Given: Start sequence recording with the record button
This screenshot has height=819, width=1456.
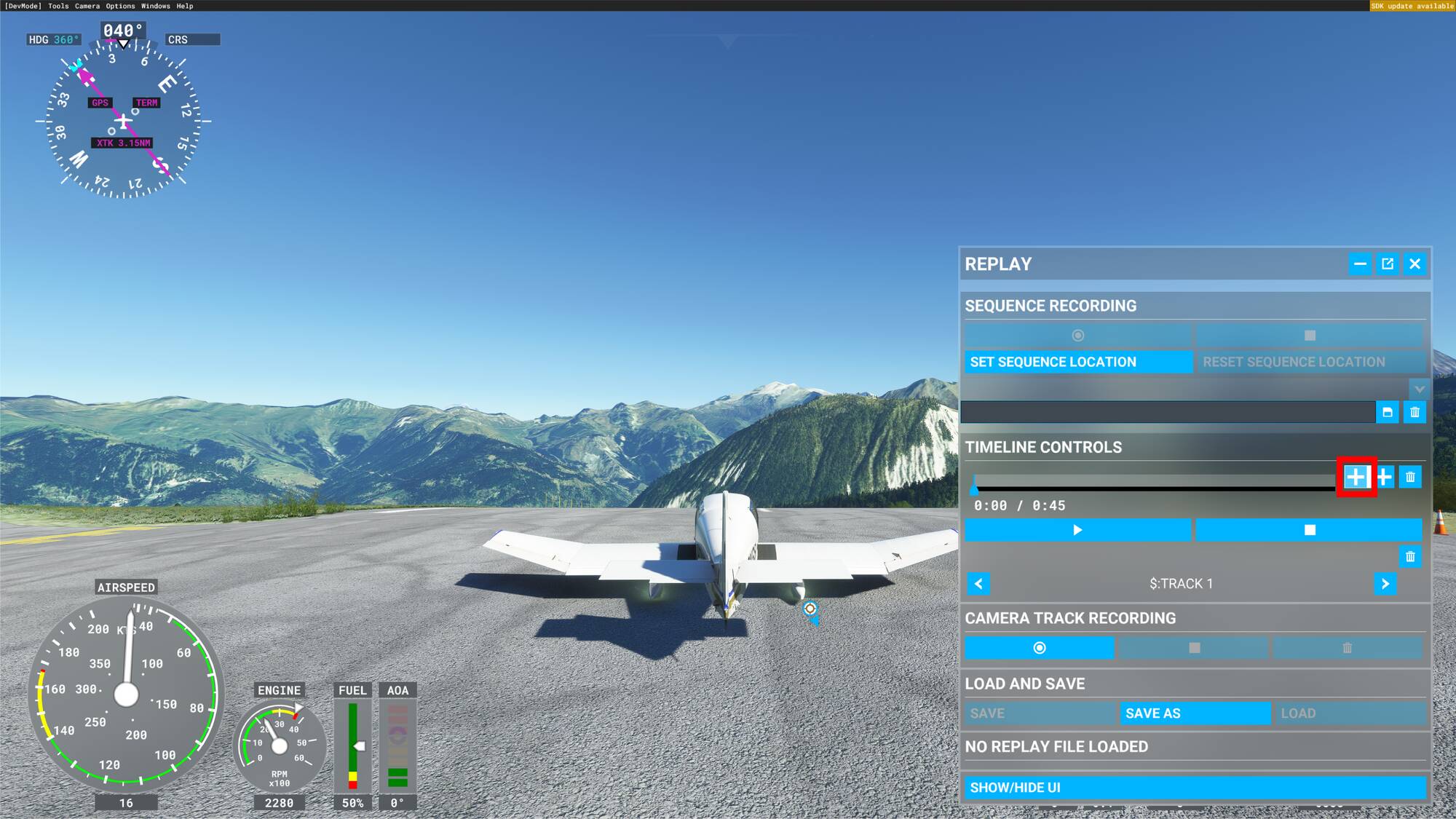Looking at the screenshot, I should click(1077, 336).
